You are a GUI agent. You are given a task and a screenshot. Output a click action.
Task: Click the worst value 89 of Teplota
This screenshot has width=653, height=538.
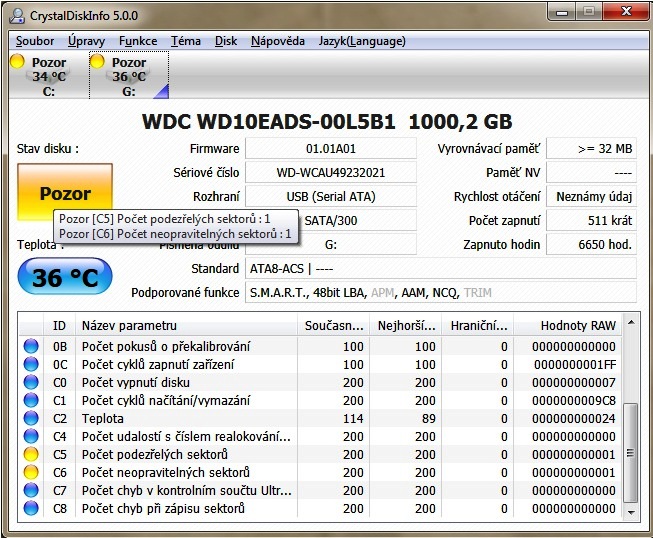tap(429, 418)
